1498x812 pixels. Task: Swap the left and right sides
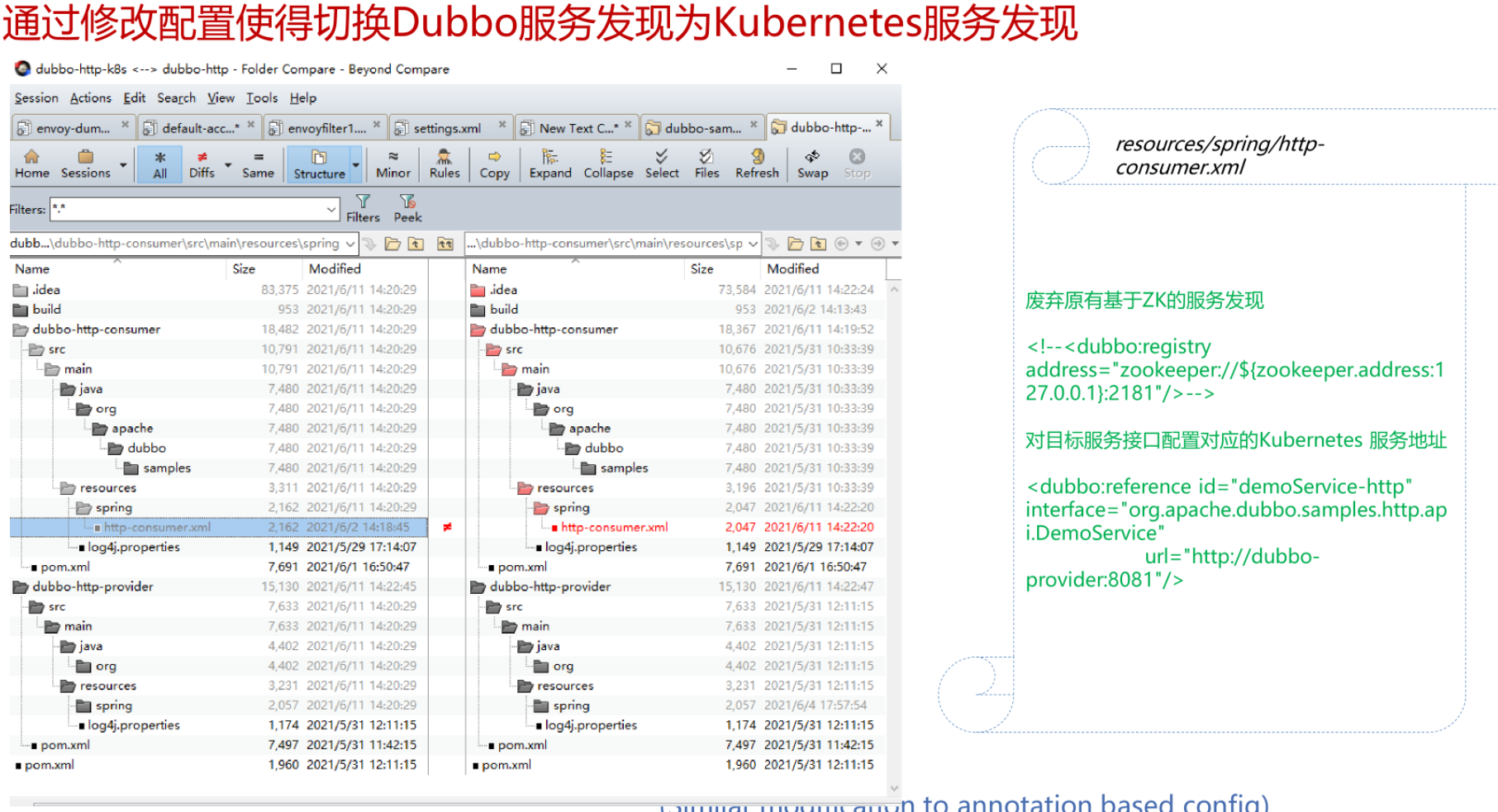812,164
